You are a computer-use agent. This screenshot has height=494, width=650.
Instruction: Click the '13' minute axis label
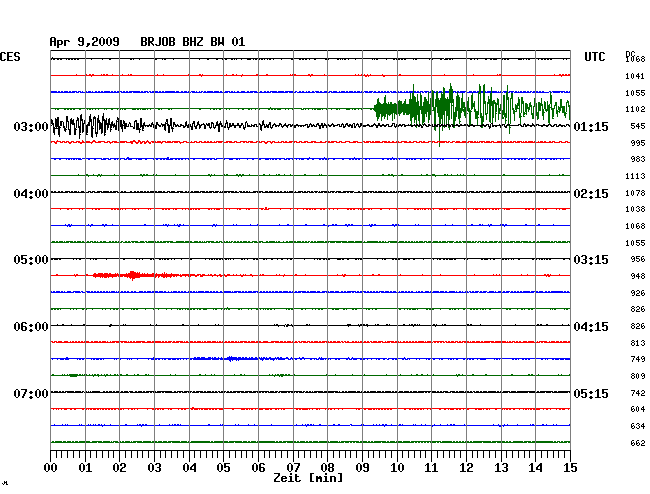click(x=501, y=468)
